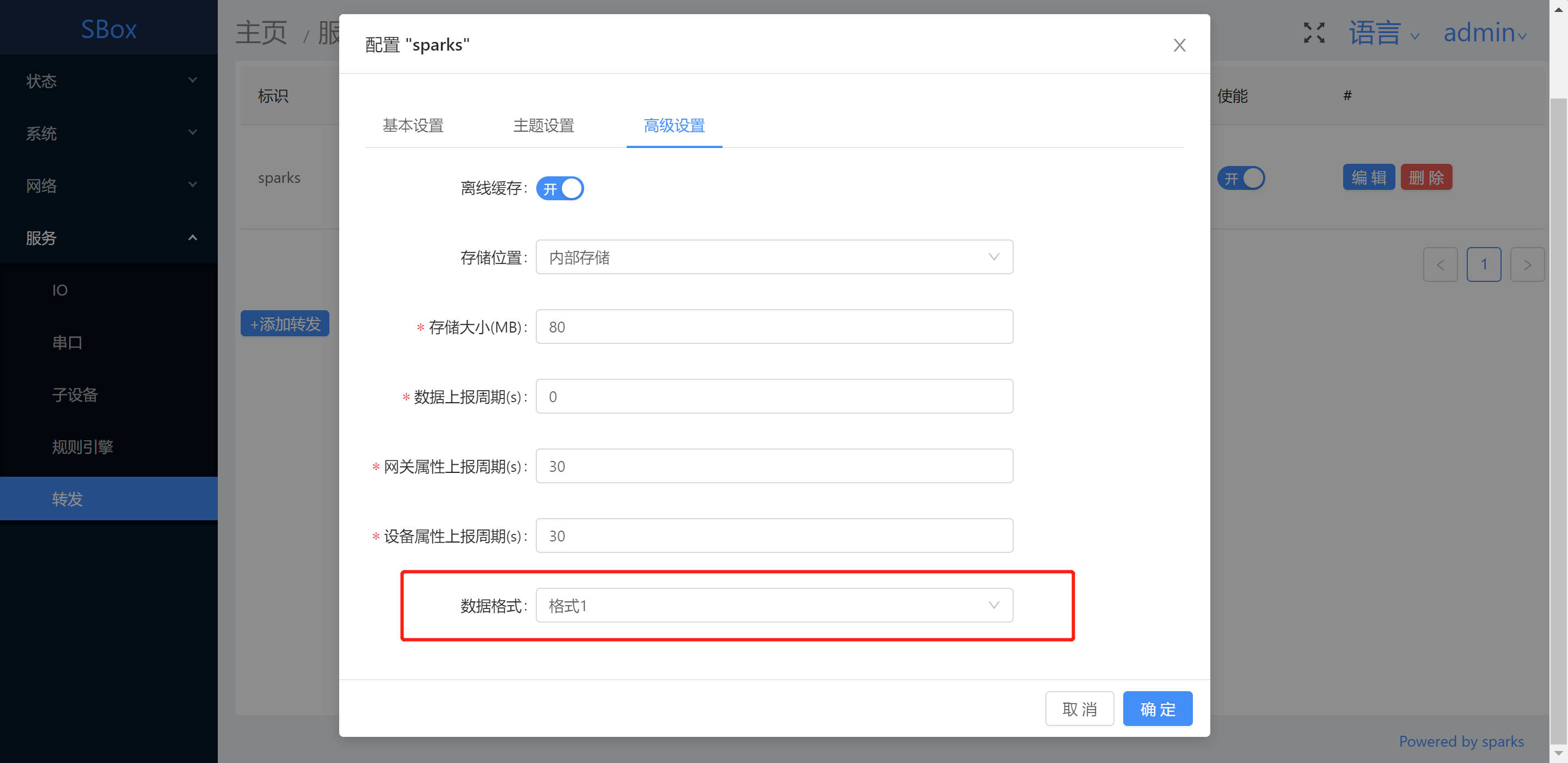Switch to the 基本设置 tab
The width and height of the screenshot is (1568, 763).
[x=413, y=126]
